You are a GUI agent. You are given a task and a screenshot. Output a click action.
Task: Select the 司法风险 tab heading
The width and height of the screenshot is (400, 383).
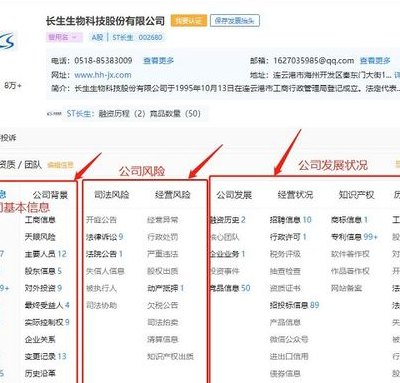click(x=112, y=195)
